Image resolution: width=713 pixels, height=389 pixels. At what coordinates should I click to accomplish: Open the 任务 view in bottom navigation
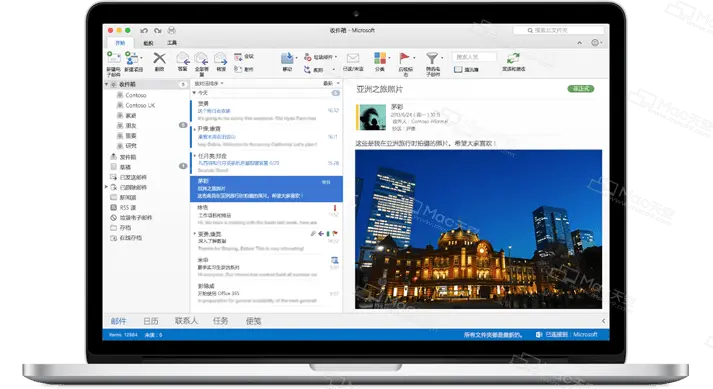[x=221, y=321]
